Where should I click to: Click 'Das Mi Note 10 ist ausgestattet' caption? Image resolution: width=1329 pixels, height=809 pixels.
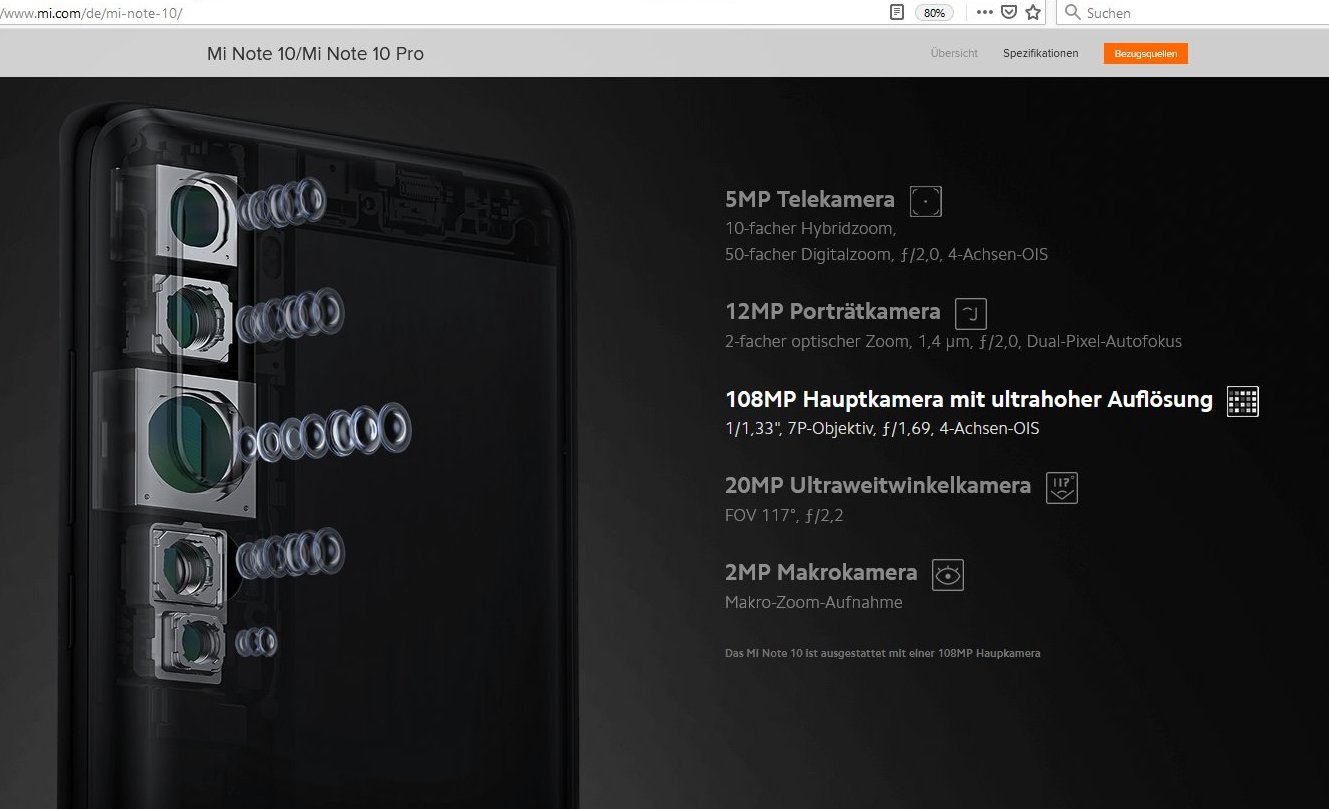coord(883,653)
